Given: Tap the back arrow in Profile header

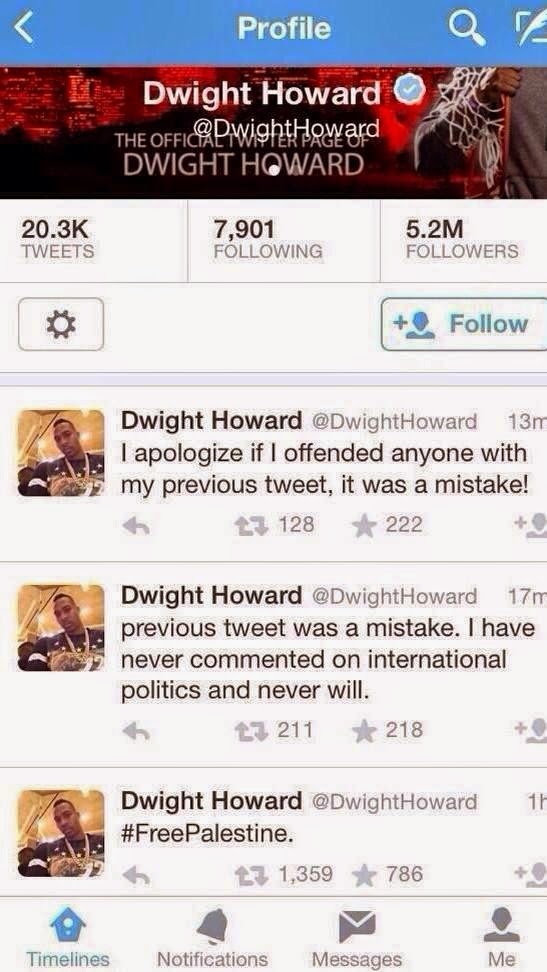Looking at the screenshot, I should click(x=23, y=28).
